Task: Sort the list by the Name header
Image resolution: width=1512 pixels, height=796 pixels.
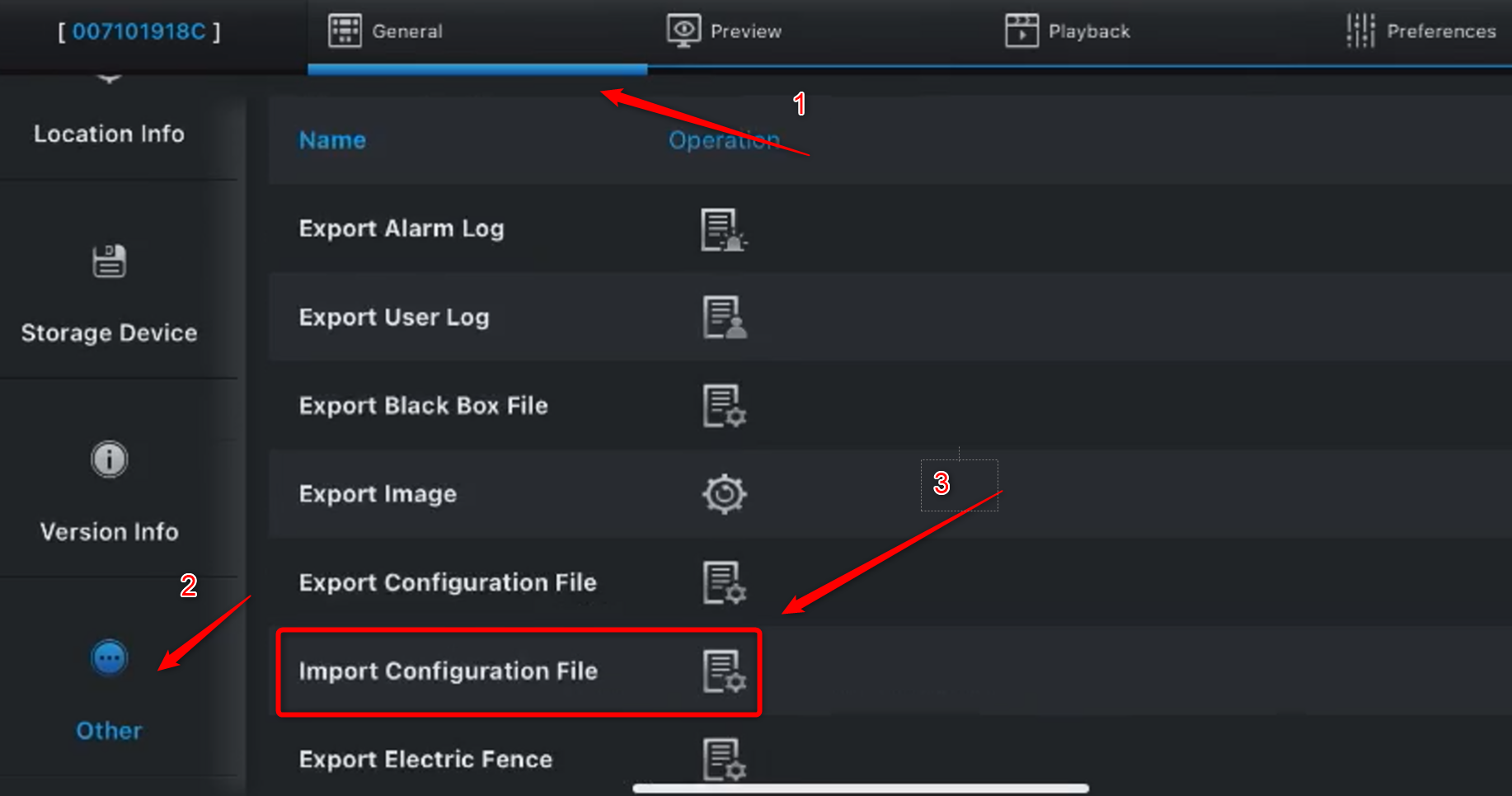Action: pyautogui.click(x=331, y=140)
